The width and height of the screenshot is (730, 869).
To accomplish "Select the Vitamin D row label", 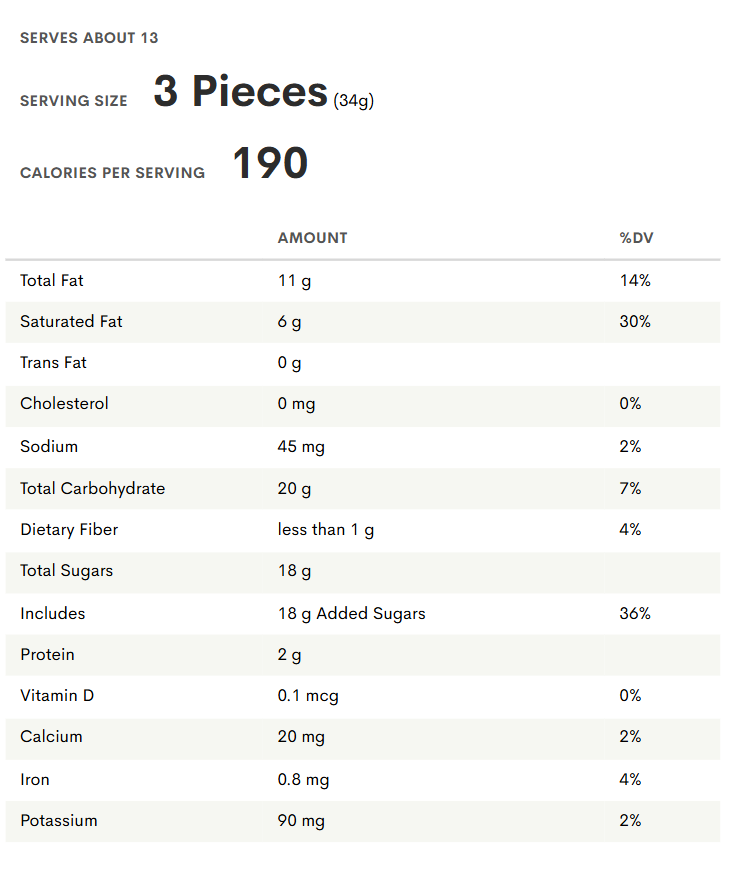I will pos(57,696).
